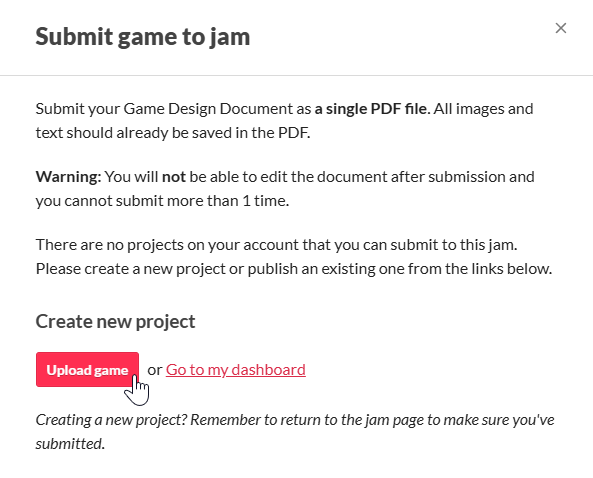Click the italic "Creating a new project?" text

tap(111, 420)
